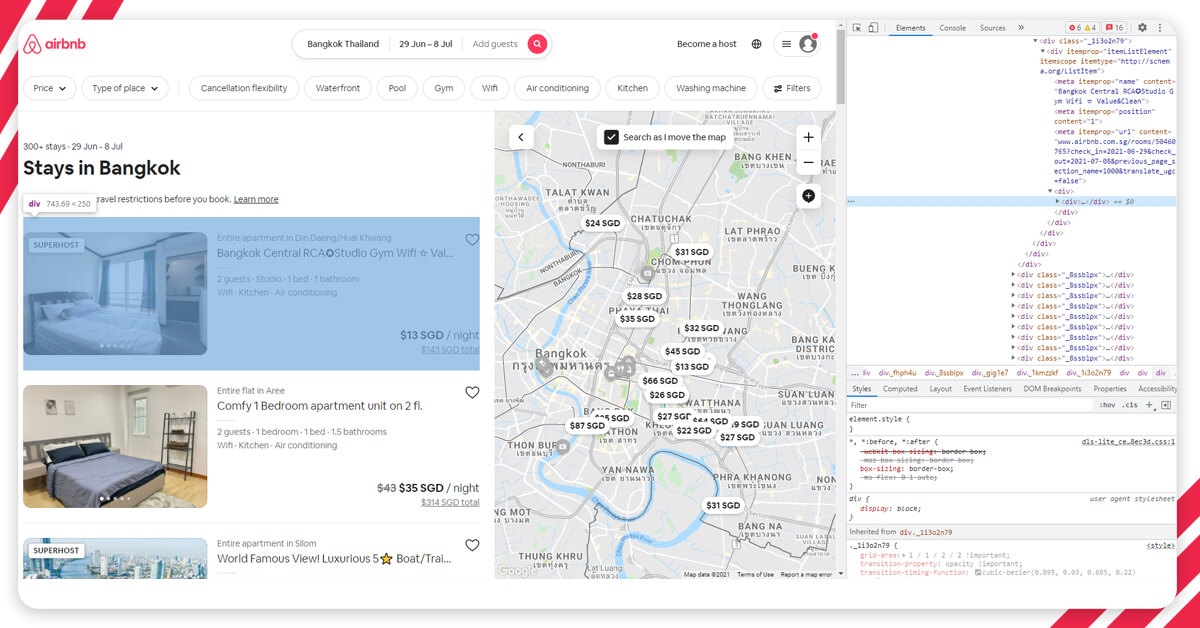Image resolution: width=1200 pixels, height=628 pixels.
Task: Click the 16 issues badge
Action: 1115,28
